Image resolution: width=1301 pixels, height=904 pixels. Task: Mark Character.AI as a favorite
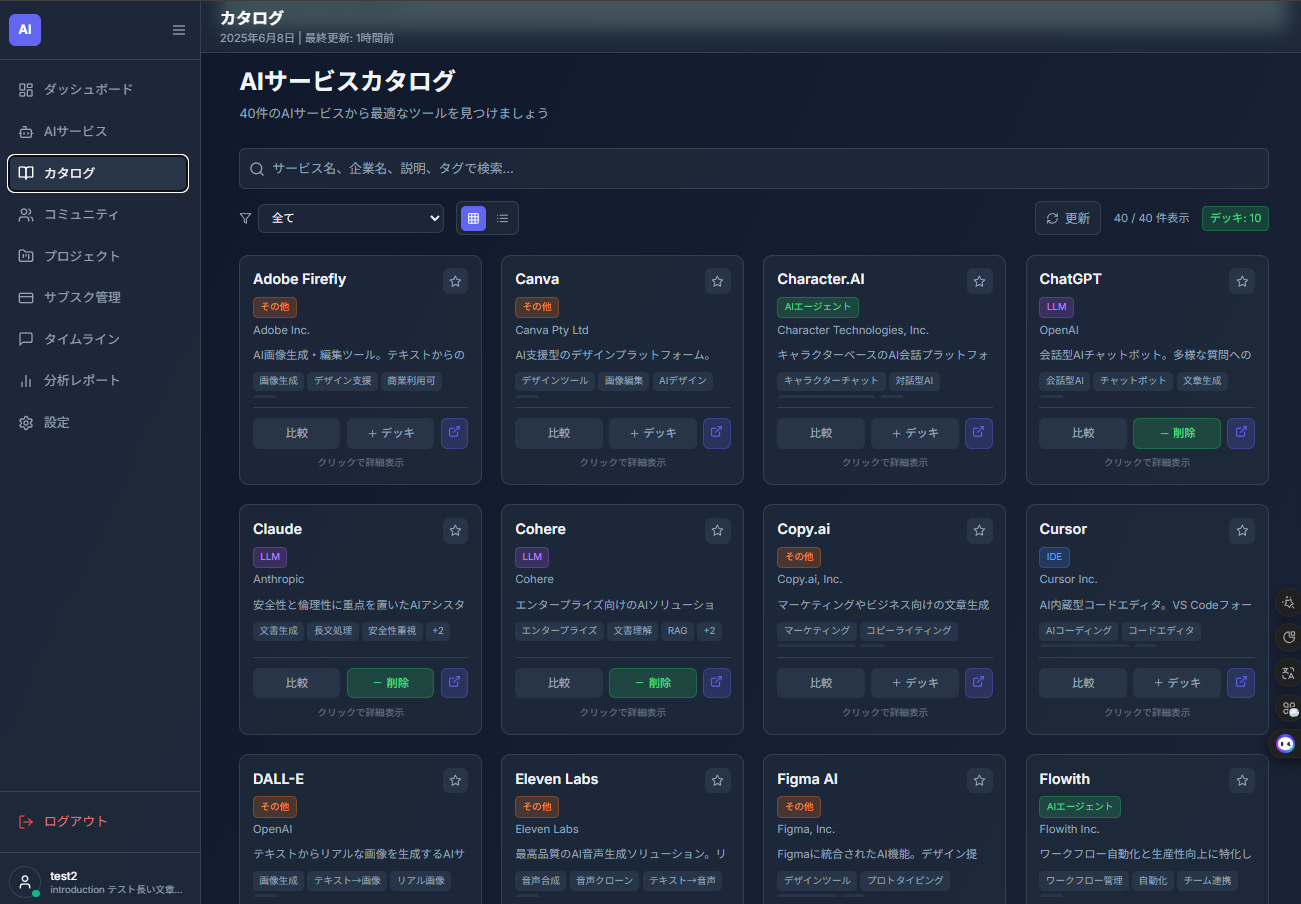(979, 281)
